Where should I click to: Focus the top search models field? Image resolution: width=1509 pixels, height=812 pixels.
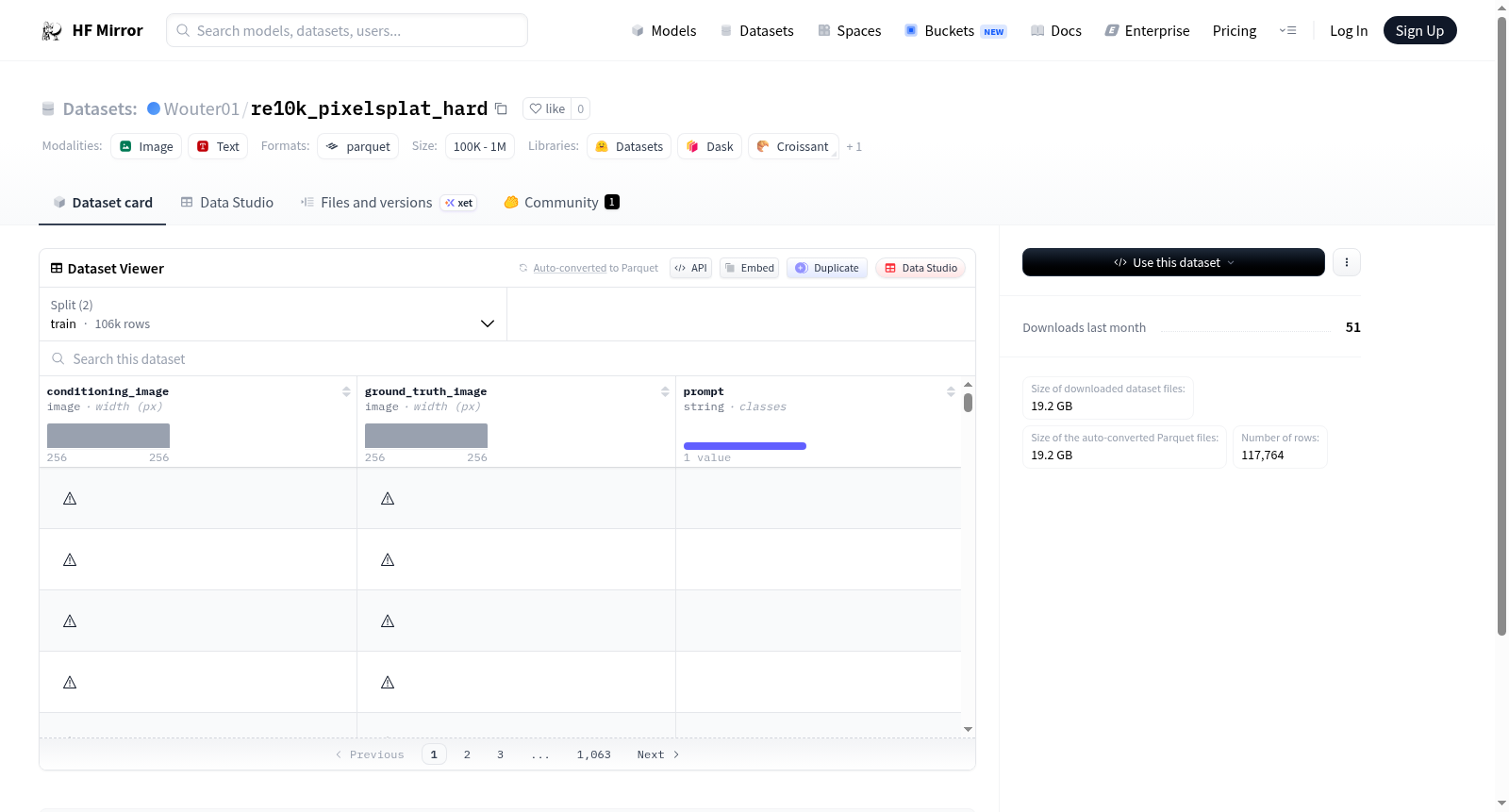tap(347, 30)
